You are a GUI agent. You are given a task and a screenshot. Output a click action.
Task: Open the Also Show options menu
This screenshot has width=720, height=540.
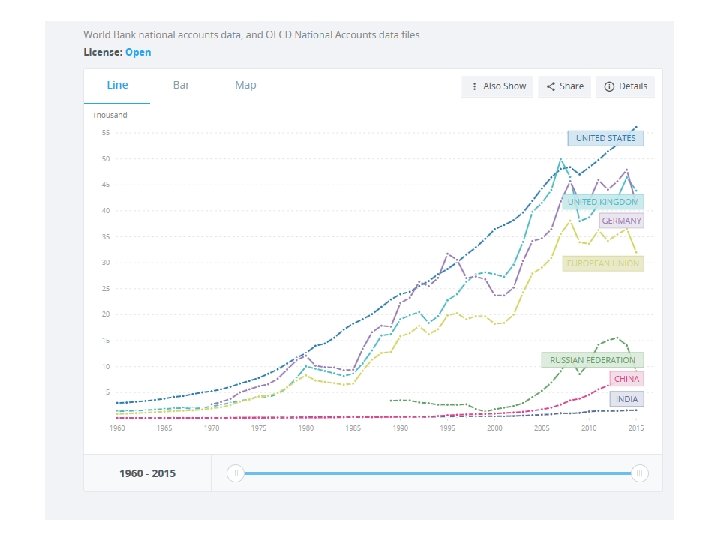click(499, 86)
